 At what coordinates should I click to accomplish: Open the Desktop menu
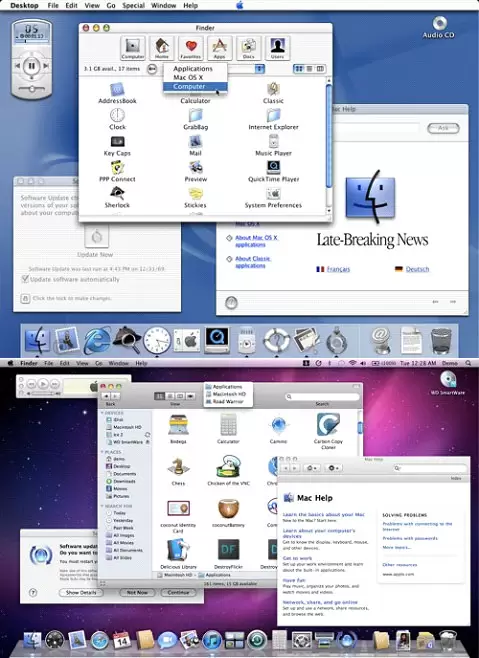pyautogui.click(x=24, y=5)
